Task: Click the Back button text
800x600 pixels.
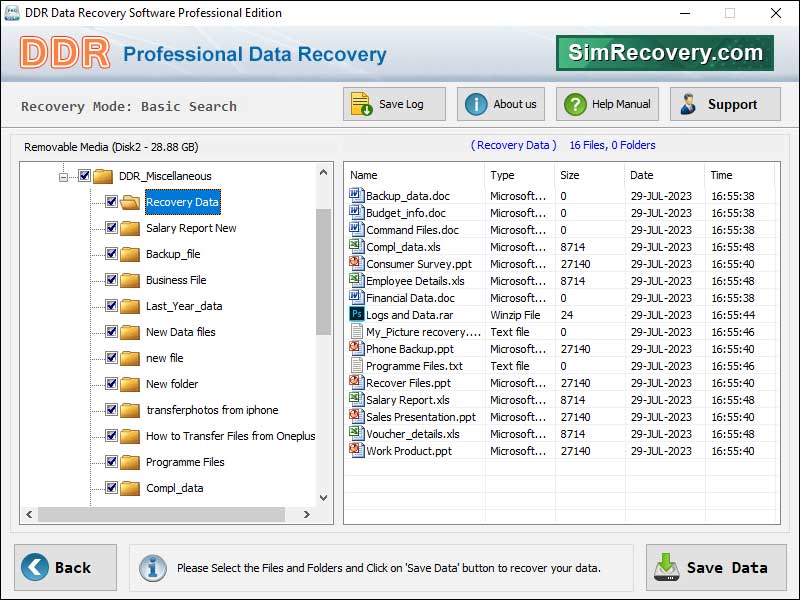Action: coord(73,568)
